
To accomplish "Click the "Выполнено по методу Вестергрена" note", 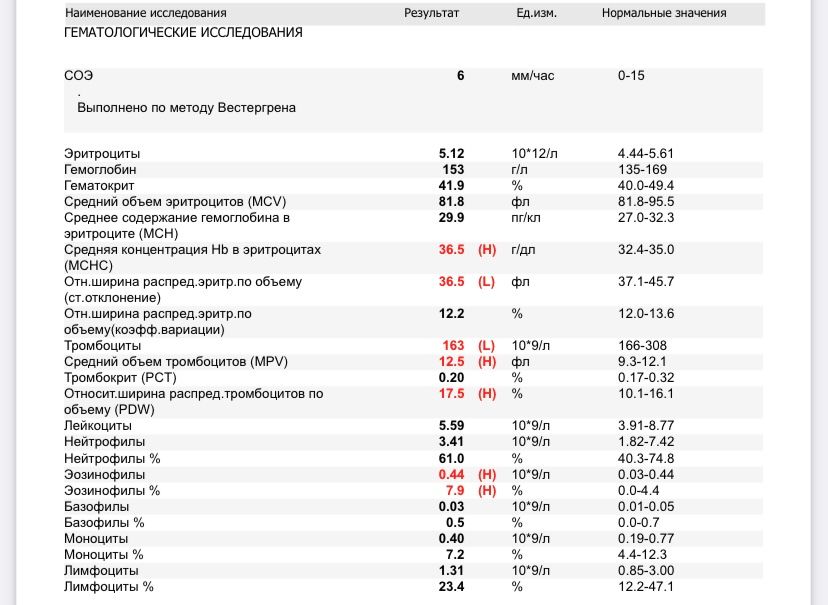I will 186,108.
